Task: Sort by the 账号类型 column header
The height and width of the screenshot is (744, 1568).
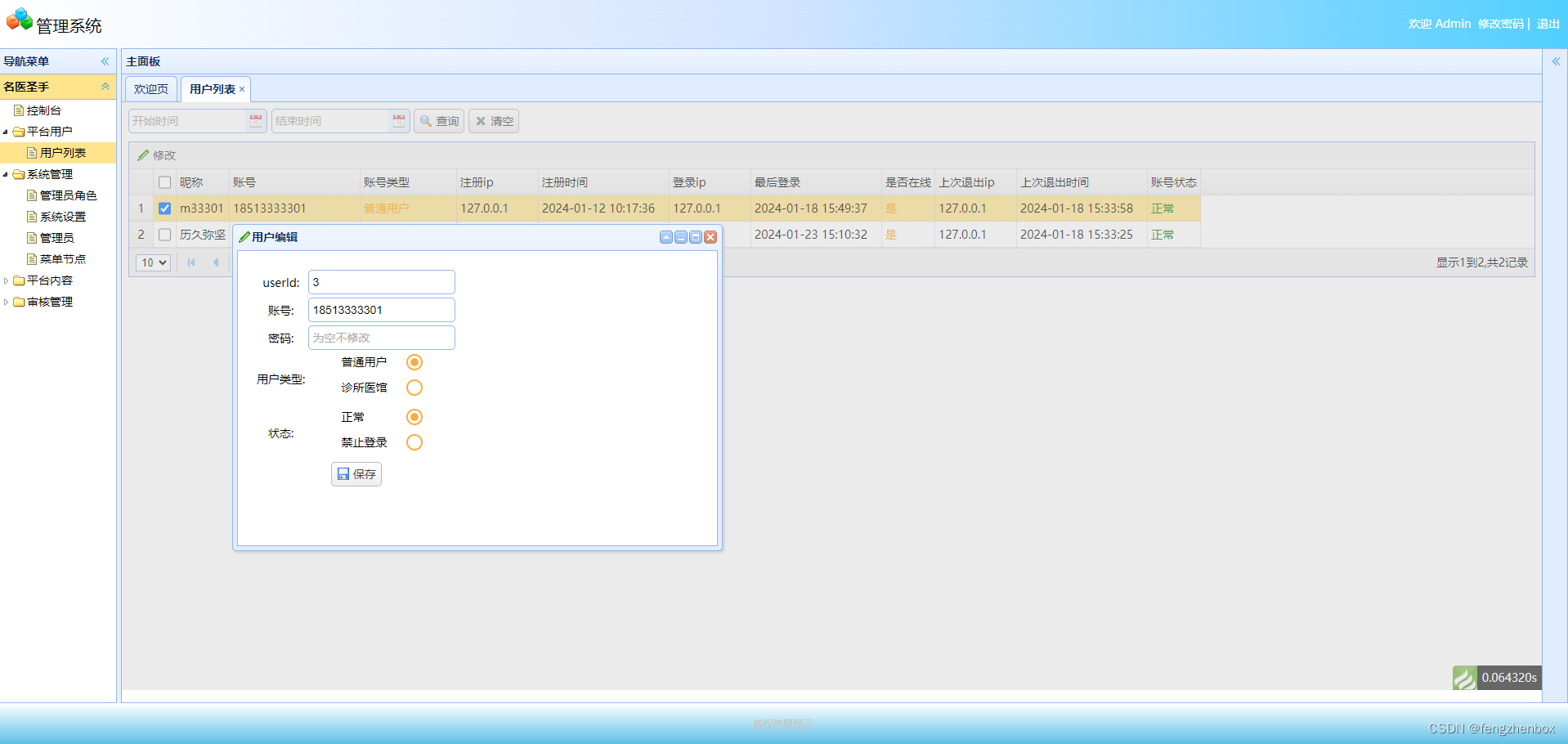Action: tap(408, 182)
